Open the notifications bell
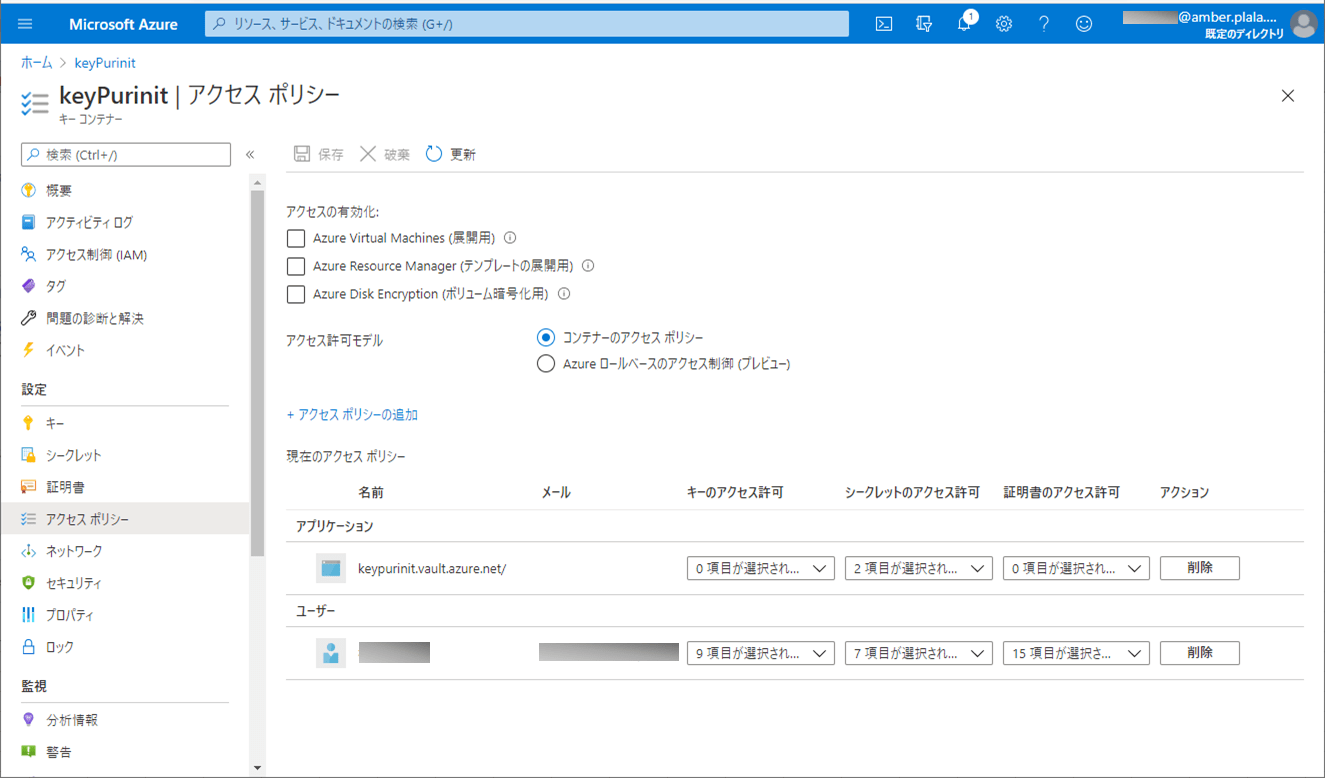The image size is (1325, 778). pyautogui.click(x=964, y=24)
